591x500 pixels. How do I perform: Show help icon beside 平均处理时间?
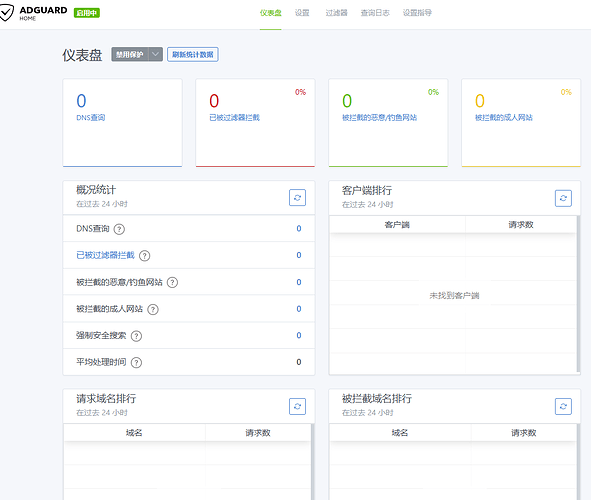(x=136, y=362)
